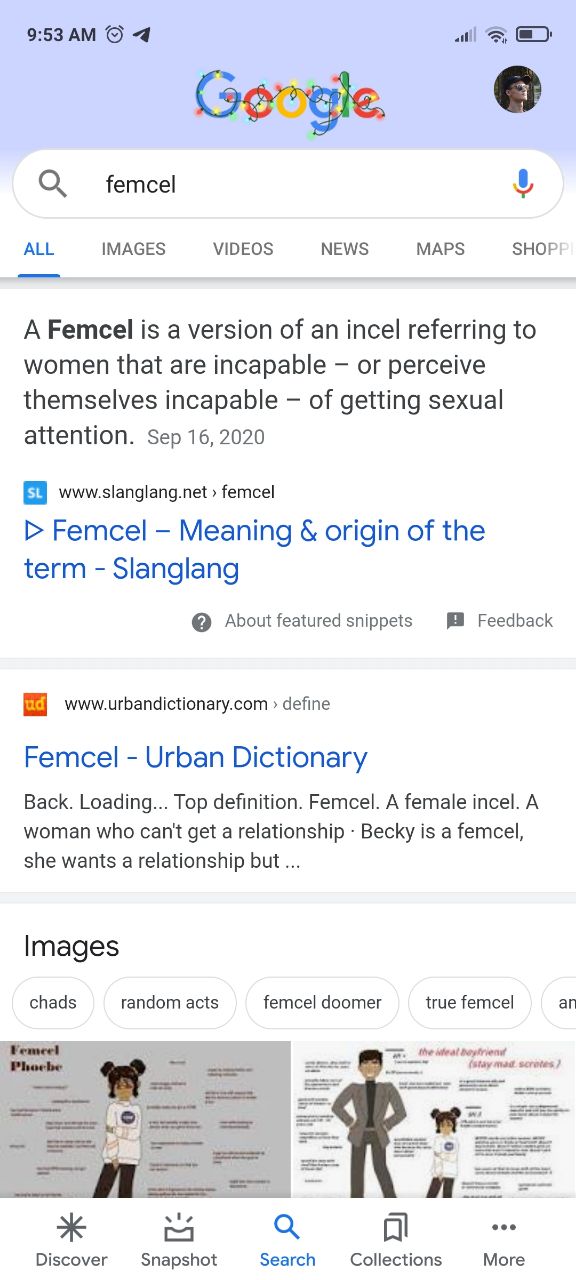Tap the "chads" image filter chip
This screenshot has width=576, height=1280.
point(53,1002)
